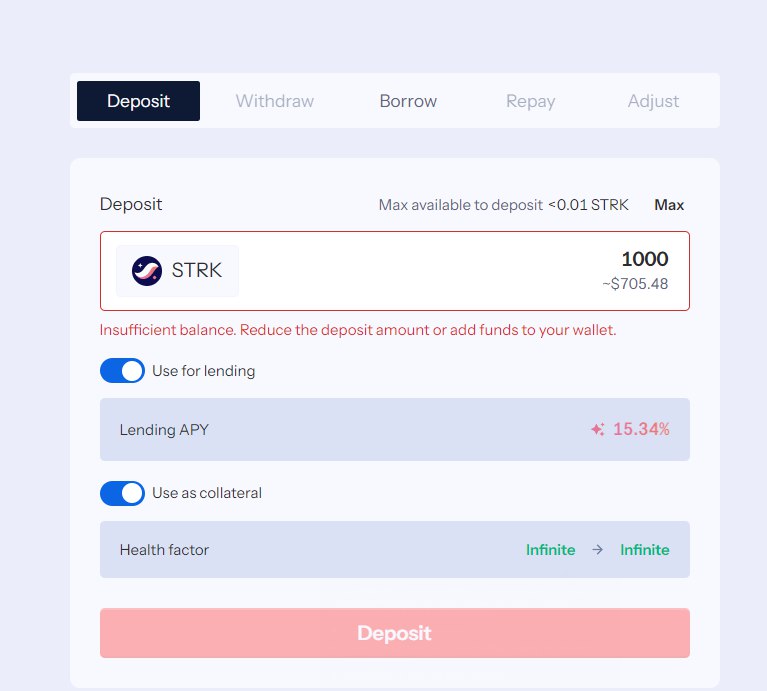Click the Use for lending label

203,371
